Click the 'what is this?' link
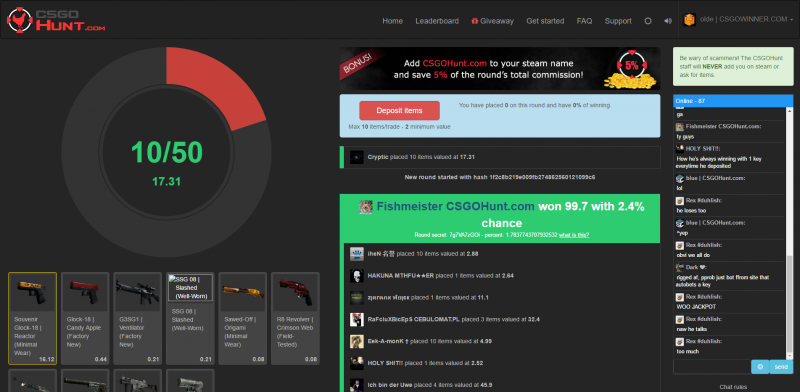 (574, 235)
